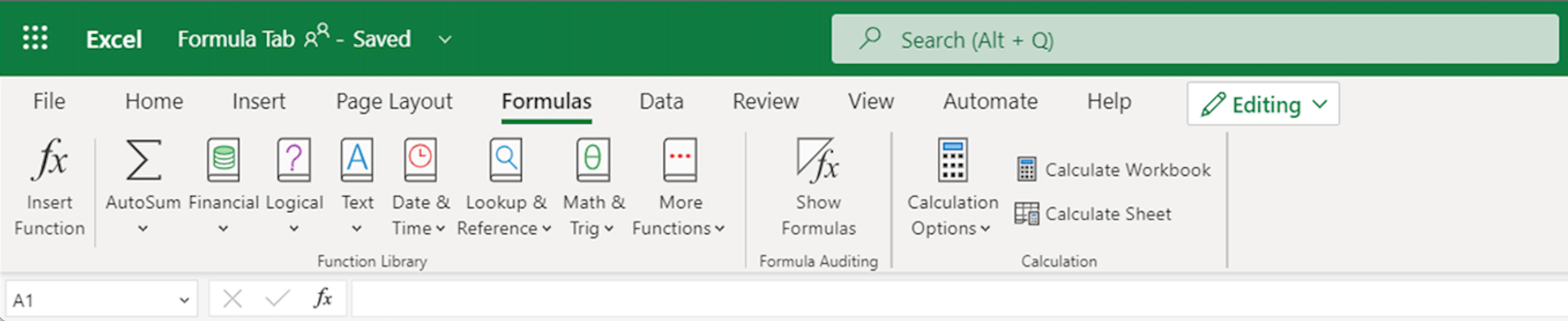
Task: Open the Text functions icon
Action: coord(357,159)
